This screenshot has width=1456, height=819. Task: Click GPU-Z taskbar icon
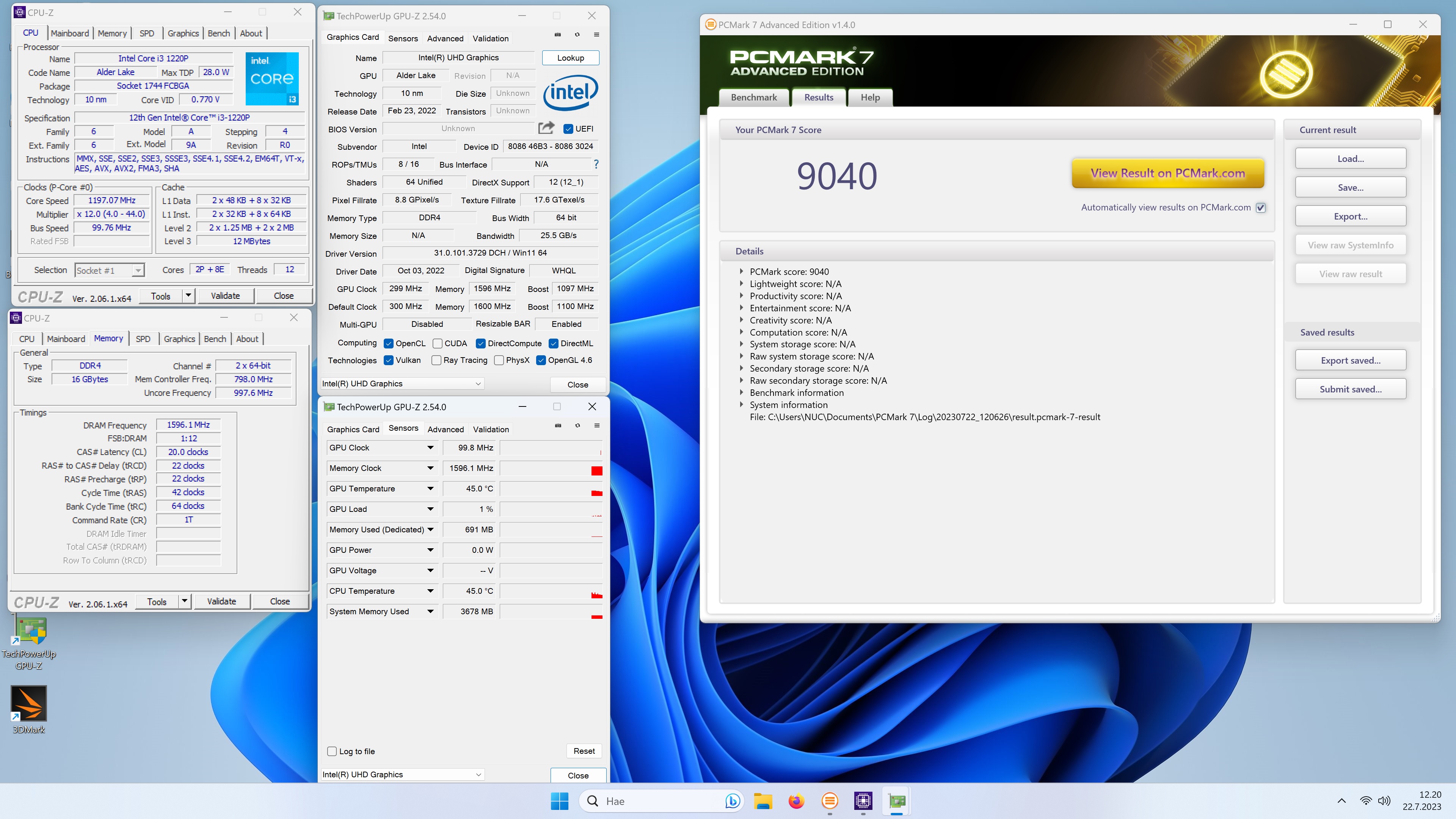897,801
